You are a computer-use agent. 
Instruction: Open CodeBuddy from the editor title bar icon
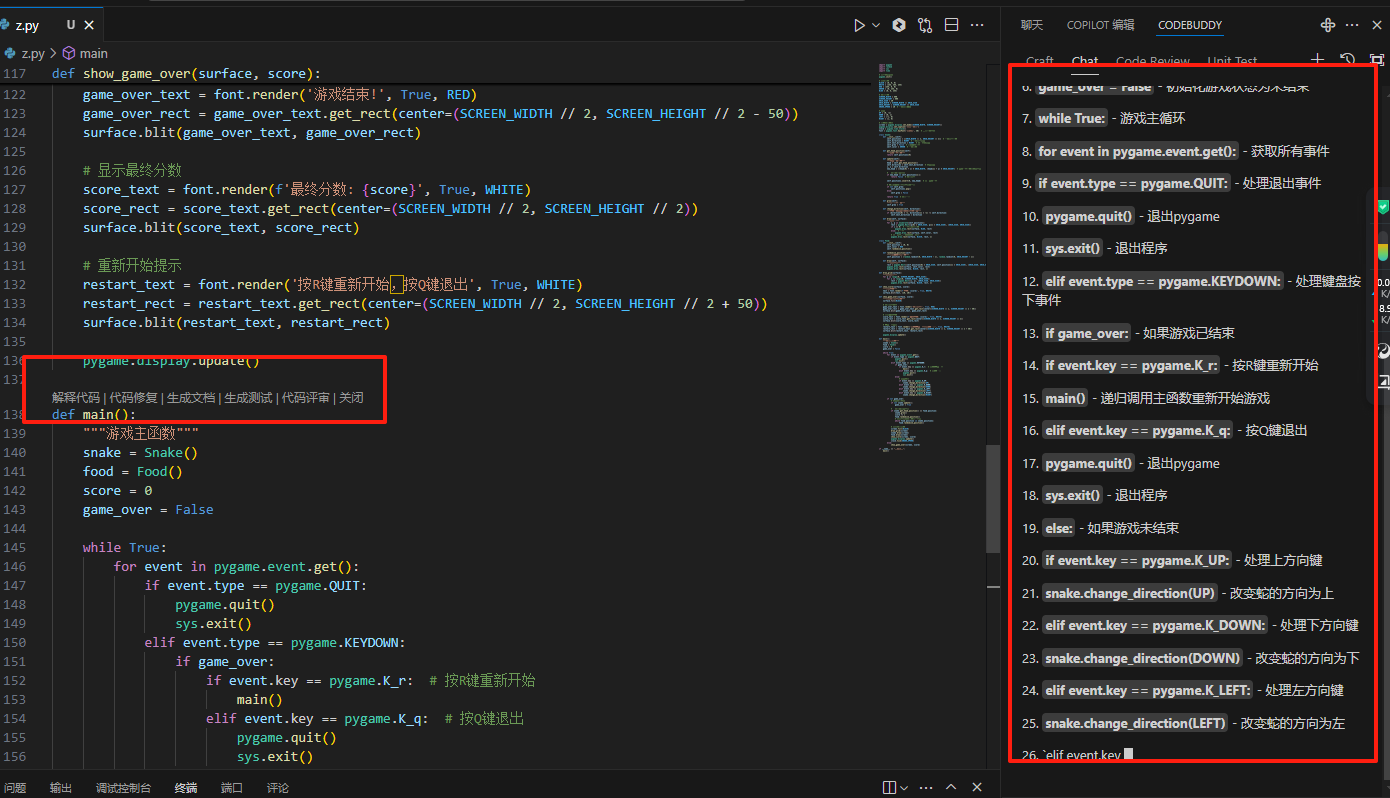click(x=898, y=25)
